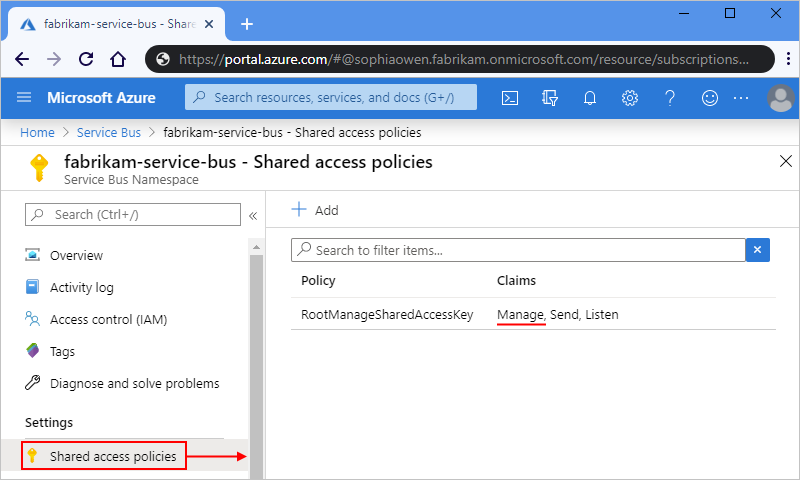
Task: Clear the policy filter search box
Action: (x=758, y=250)
